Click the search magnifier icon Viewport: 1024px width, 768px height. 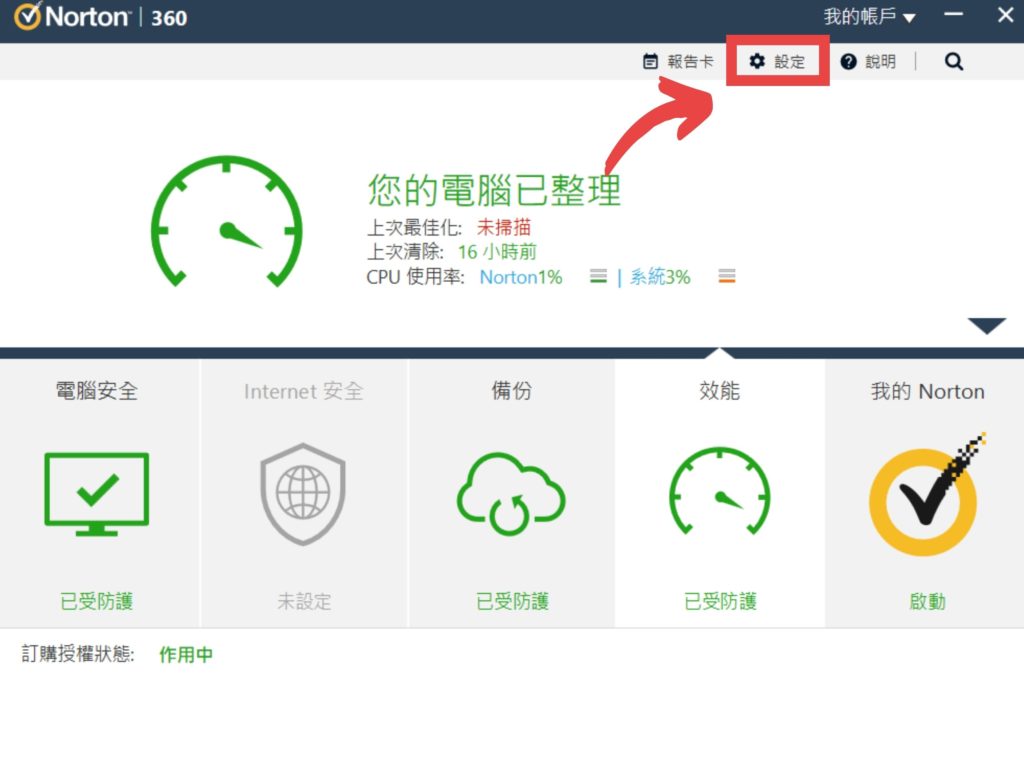953,61
